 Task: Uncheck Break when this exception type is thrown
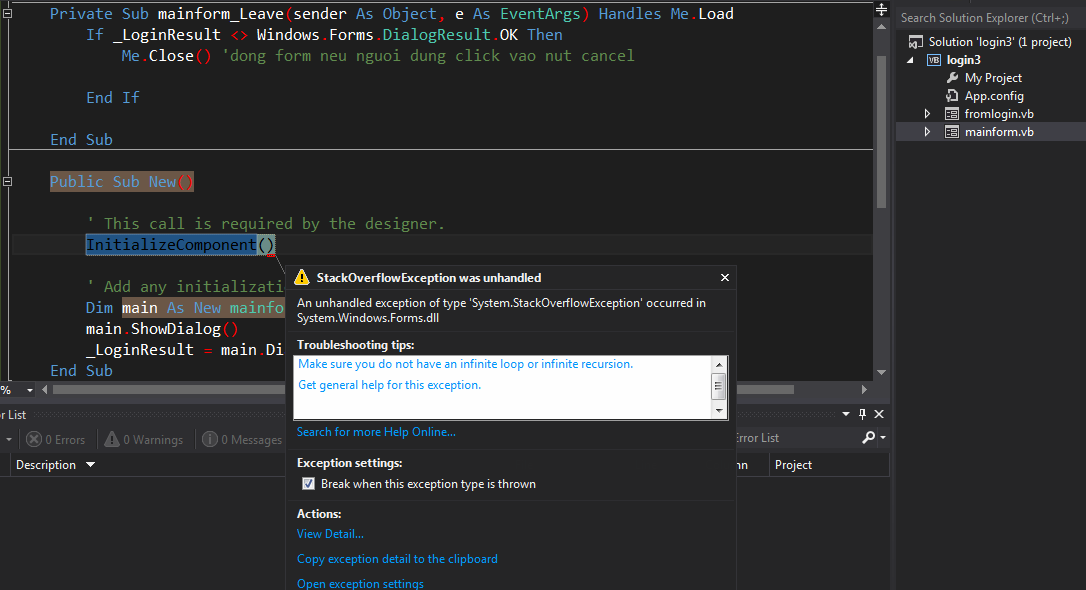pos(308,482)
